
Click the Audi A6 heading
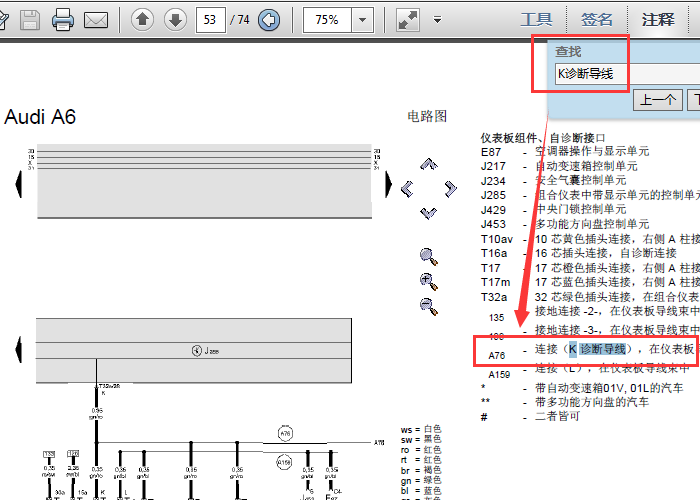(40, 117)
